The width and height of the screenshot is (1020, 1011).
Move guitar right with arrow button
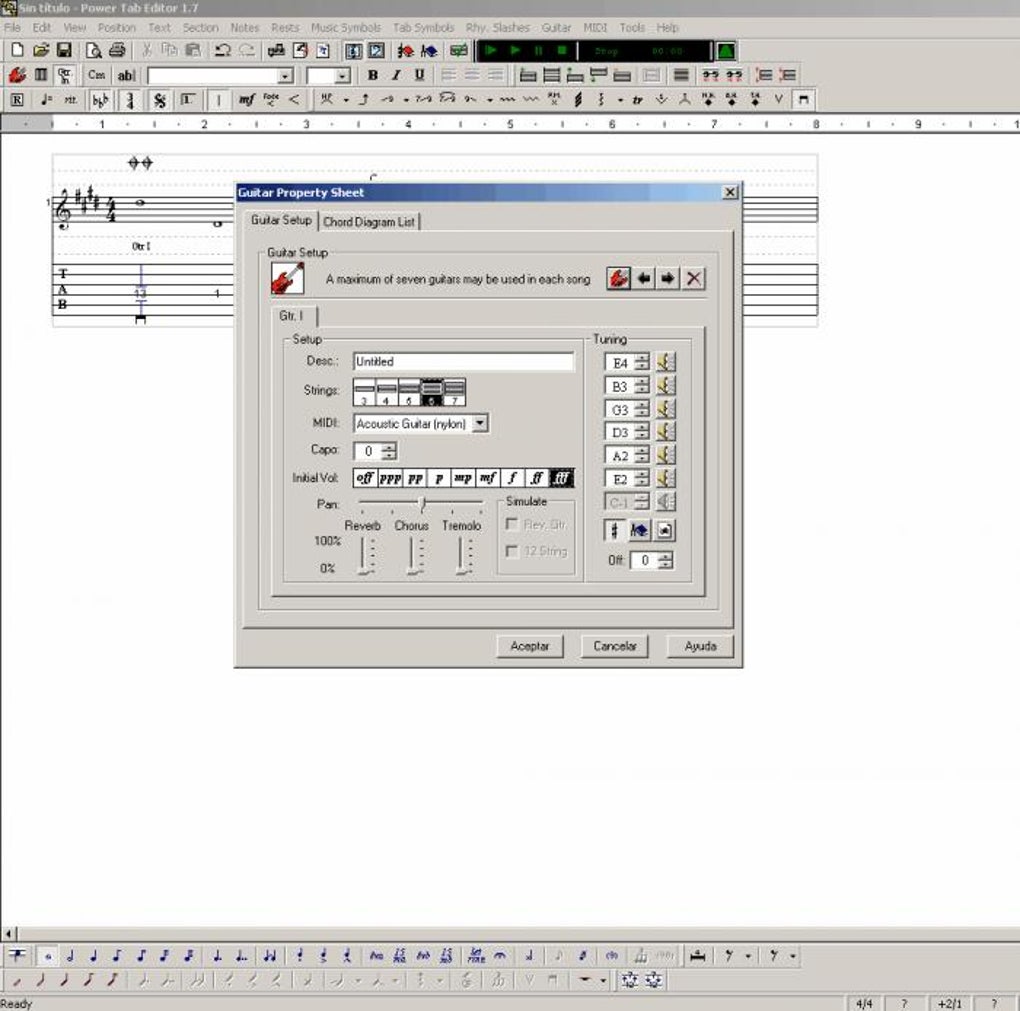coord(668,278)
